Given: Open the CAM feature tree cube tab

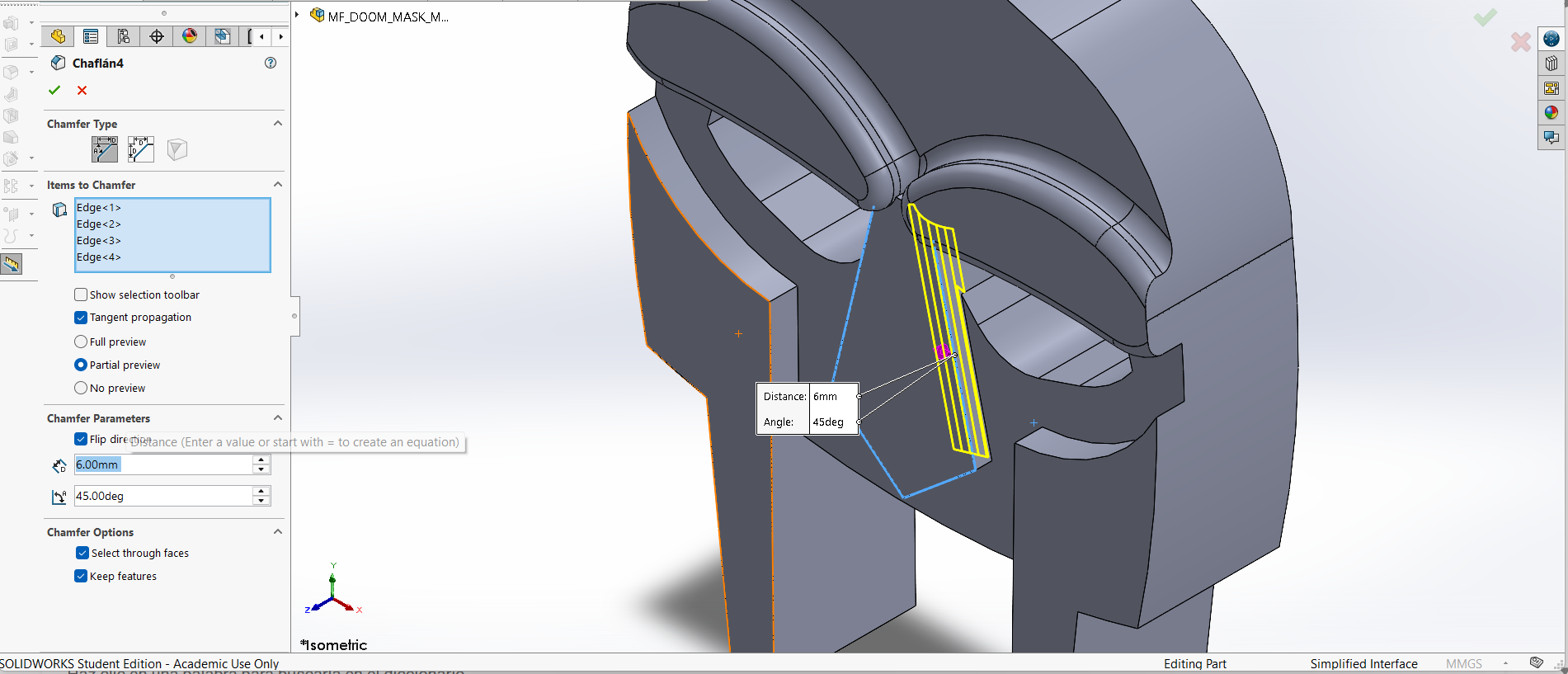Looking at the screenshot, I should 223,36.
